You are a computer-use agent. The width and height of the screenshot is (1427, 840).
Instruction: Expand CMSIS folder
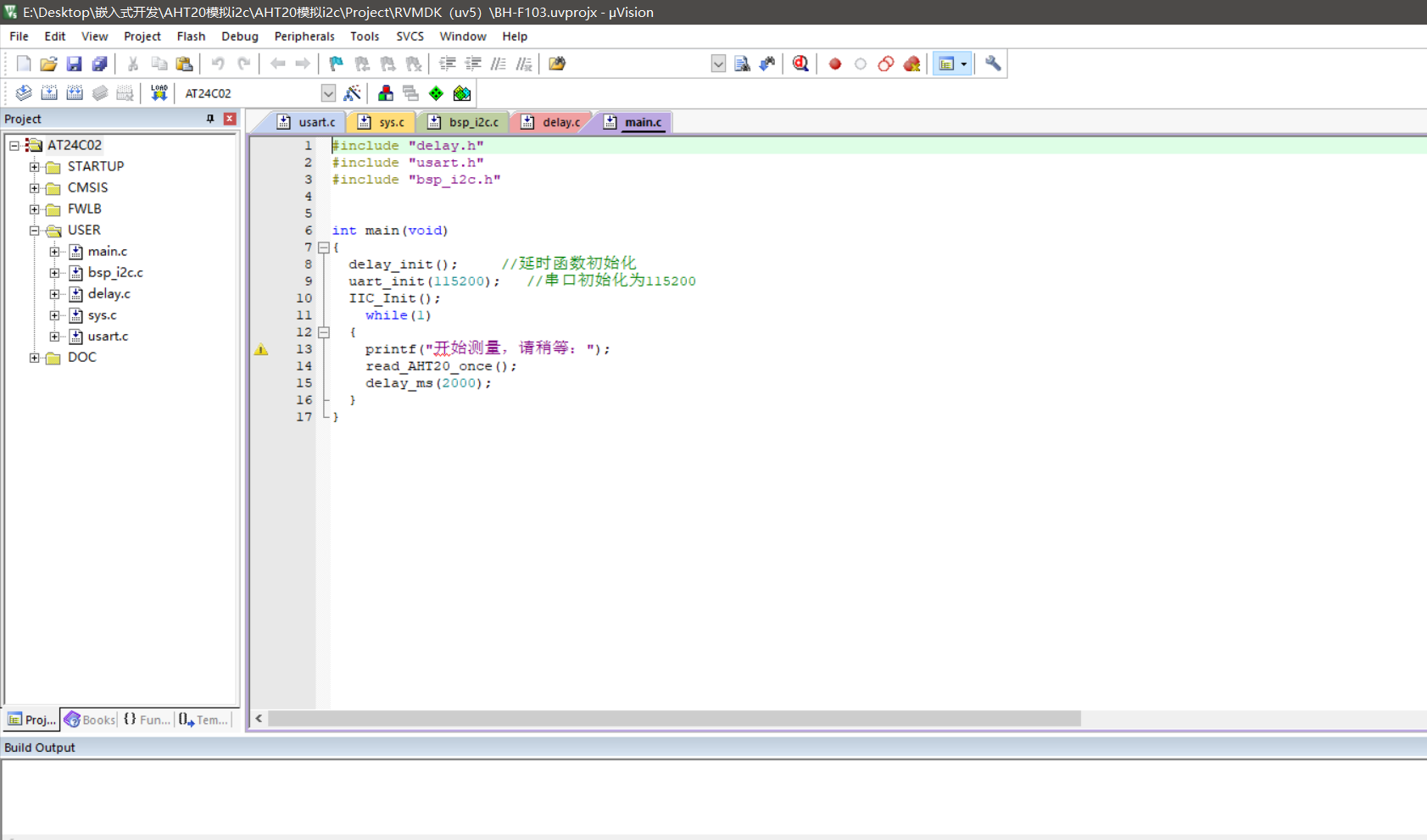point(35,188)
